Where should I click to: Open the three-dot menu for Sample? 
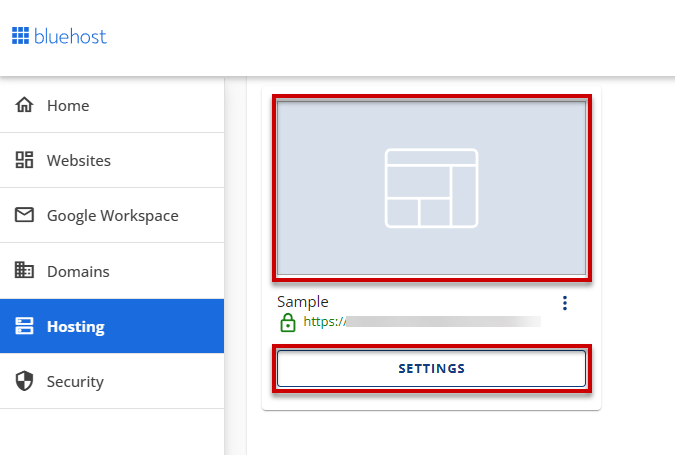[x=565, y=303]
